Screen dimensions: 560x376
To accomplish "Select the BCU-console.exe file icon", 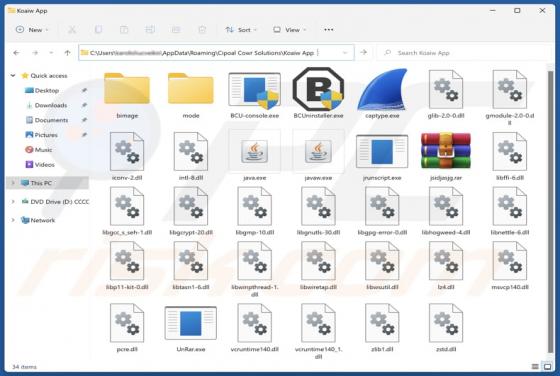I will click(254, 91).
